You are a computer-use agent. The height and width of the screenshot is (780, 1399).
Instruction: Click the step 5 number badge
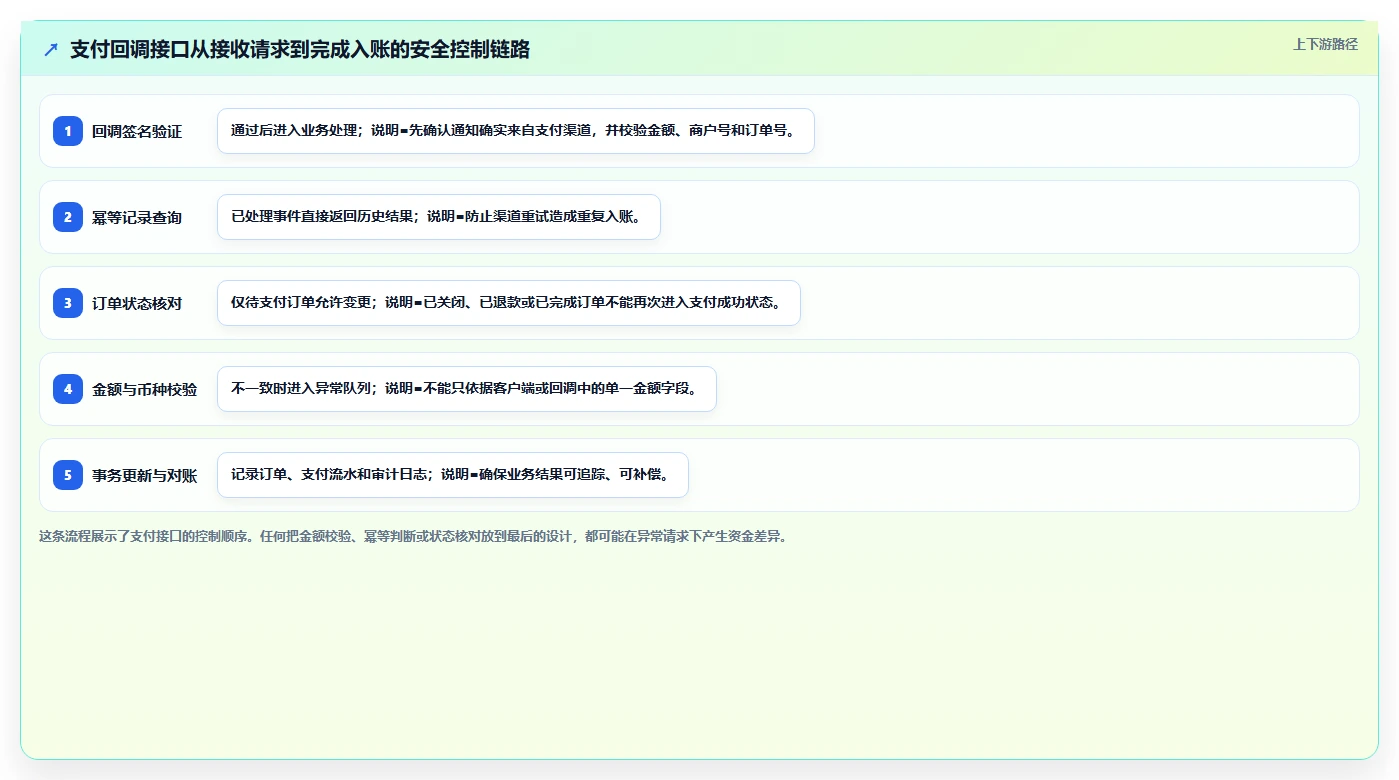click(68, 475)
